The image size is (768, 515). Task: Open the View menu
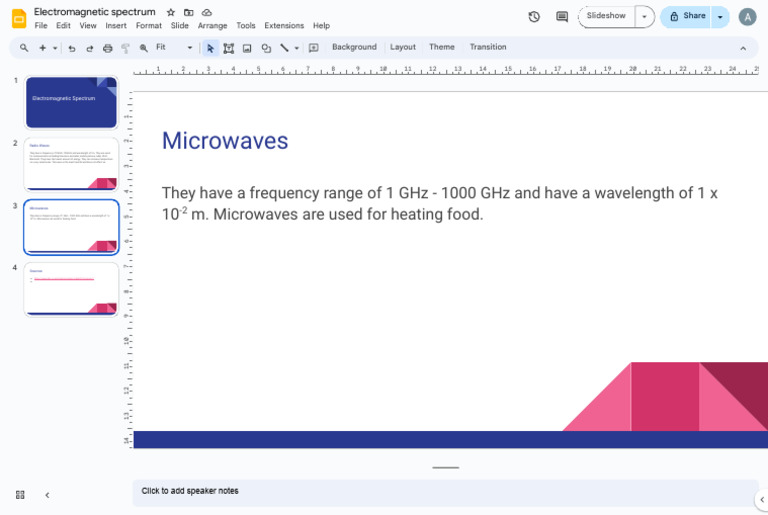88,25
